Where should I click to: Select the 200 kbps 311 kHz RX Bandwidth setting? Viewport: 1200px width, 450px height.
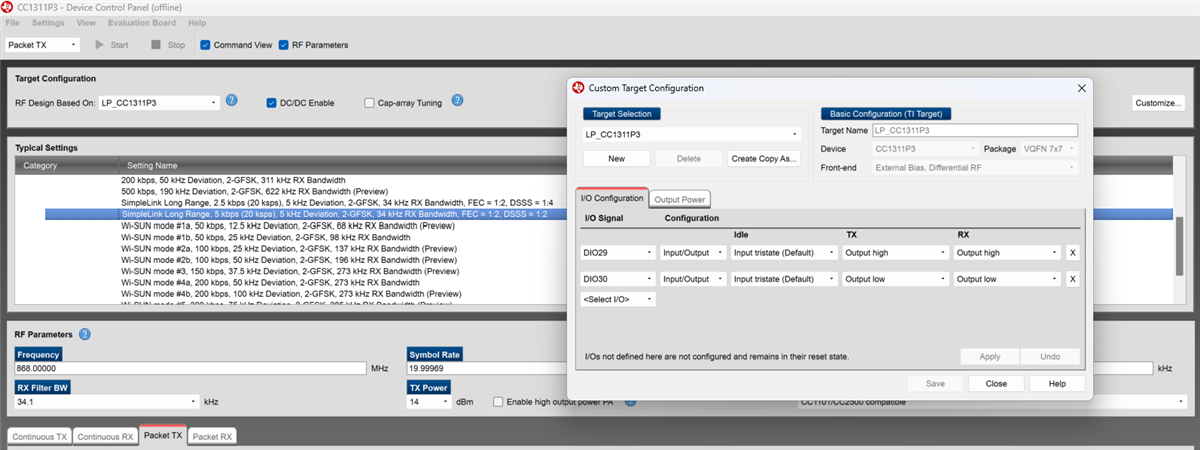point(235,180)
